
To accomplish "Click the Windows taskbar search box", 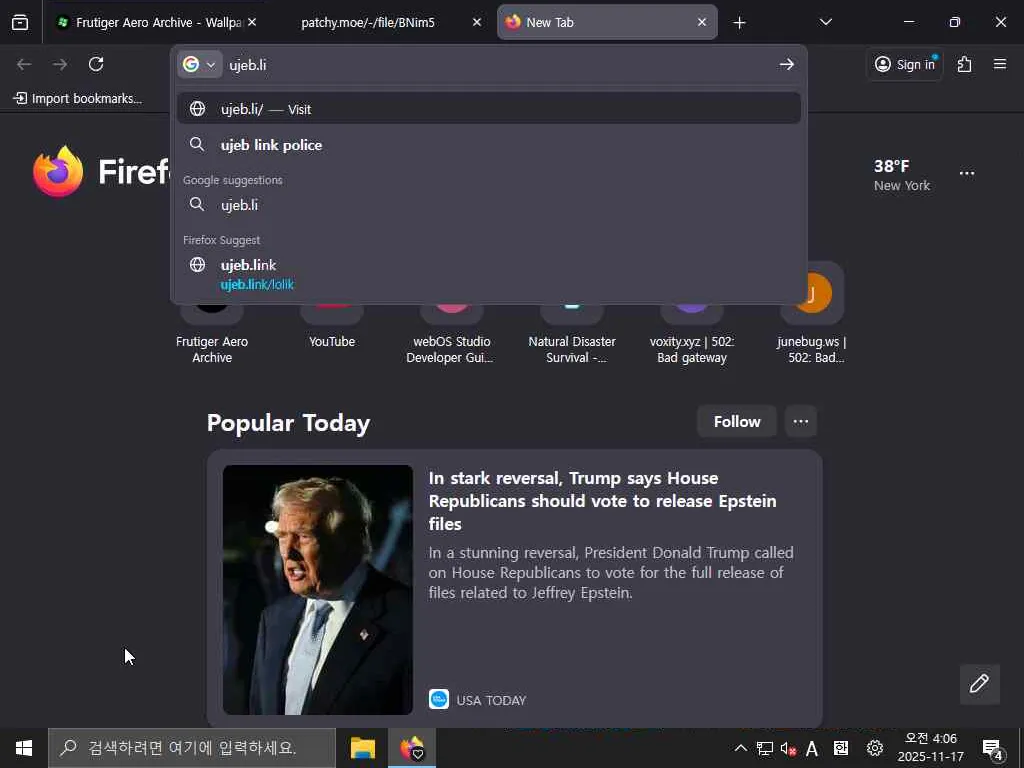I will [x=192, y=748].
